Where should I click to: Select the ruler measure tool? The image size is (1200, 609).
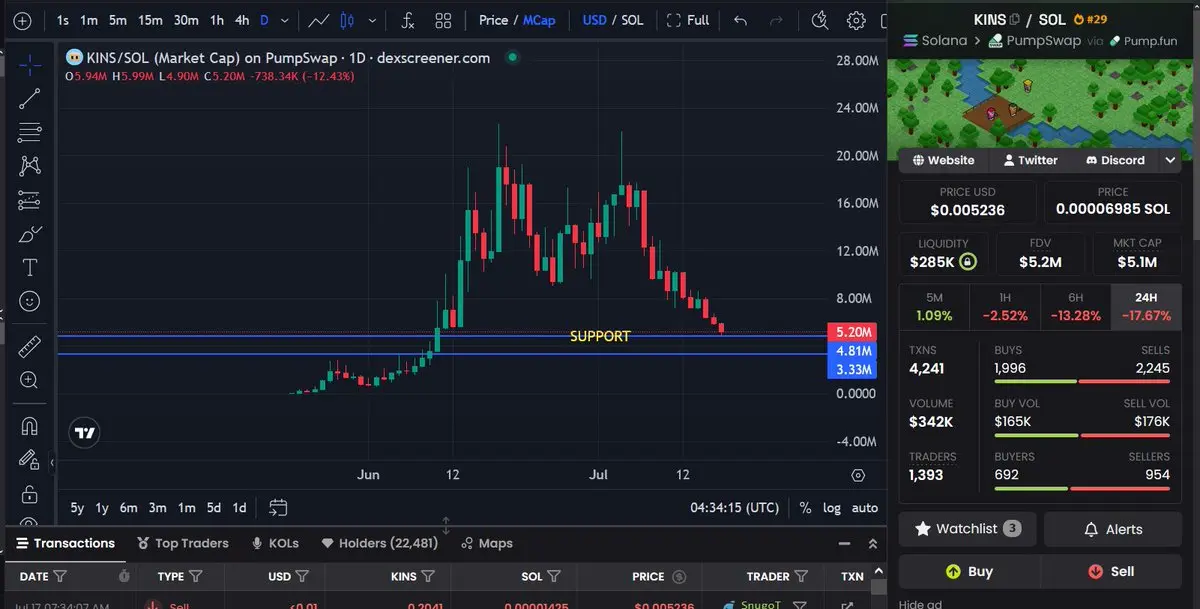(30, 346)
